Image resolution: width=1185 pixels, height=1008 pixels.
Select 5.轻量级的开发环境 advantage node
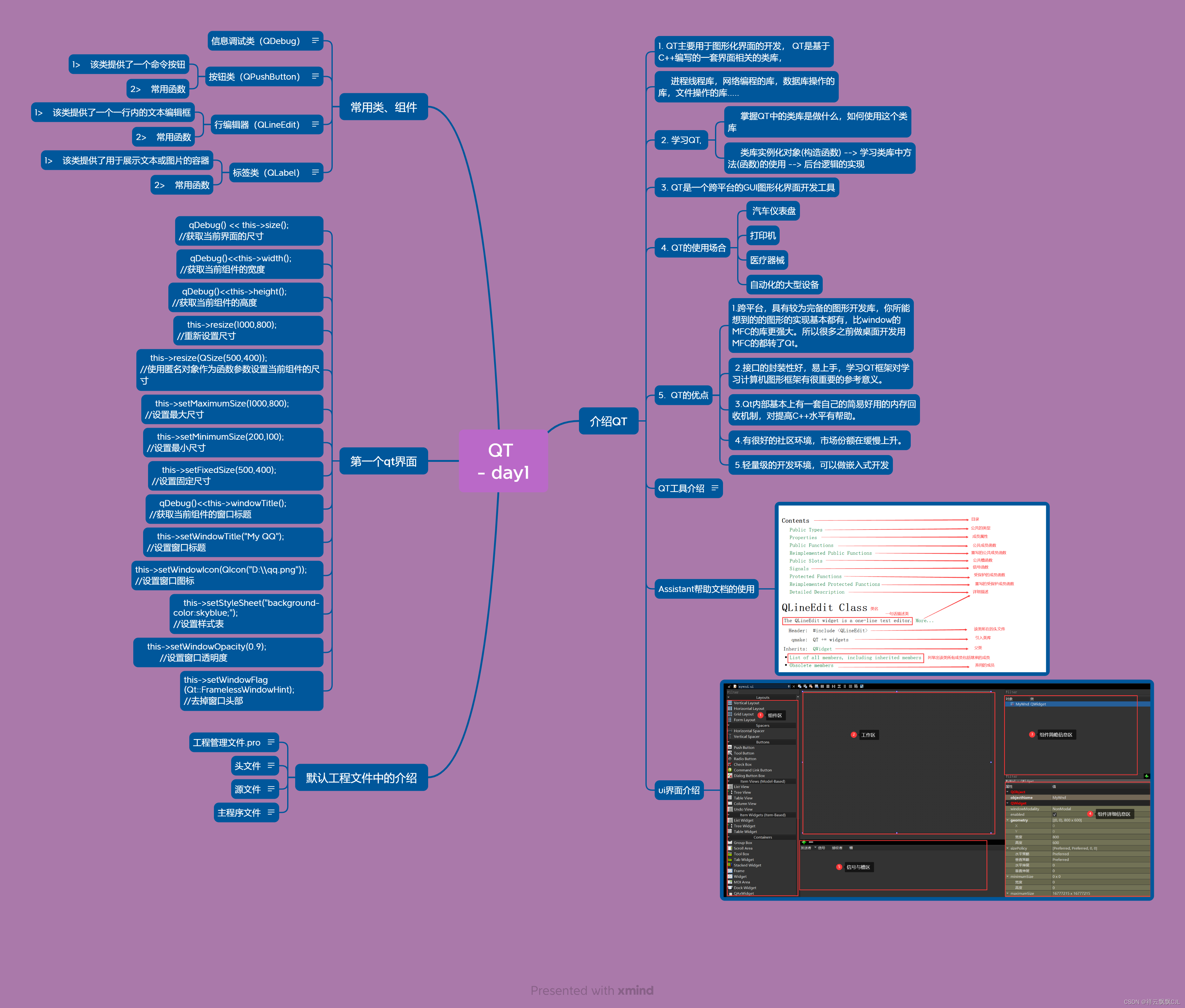(x=811, y=465)
